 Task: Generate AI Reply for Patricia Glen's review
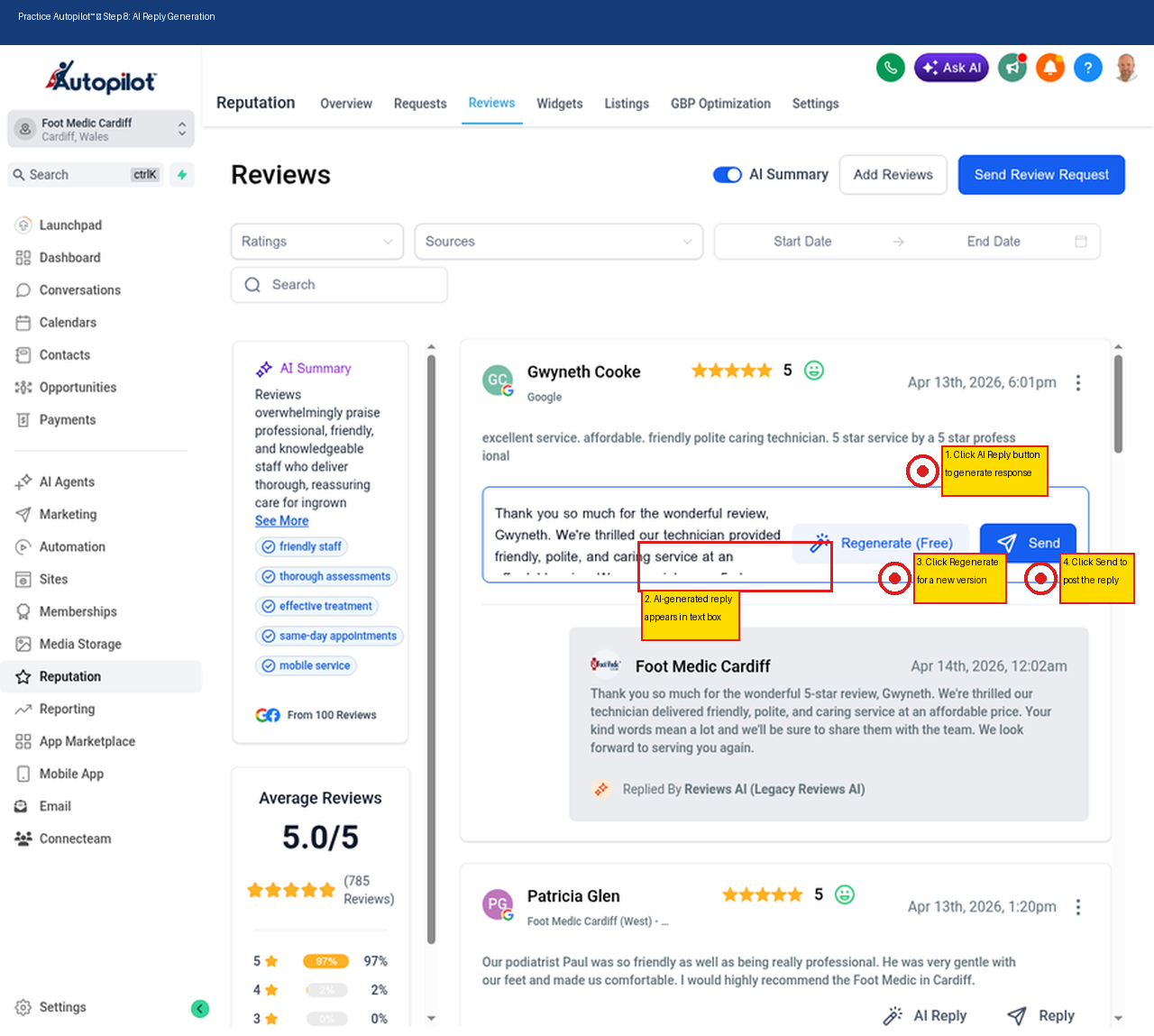click(x=925, y=1016)
